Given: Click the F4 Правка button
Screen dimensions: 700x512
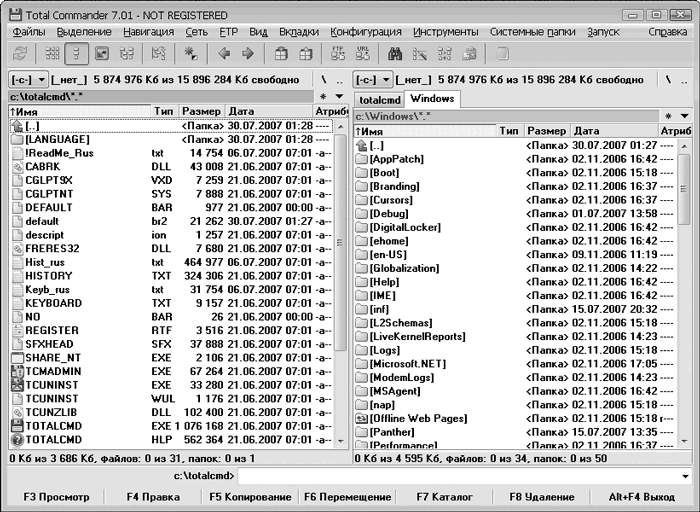Looking at the screenshot, I should click(153, 497).
